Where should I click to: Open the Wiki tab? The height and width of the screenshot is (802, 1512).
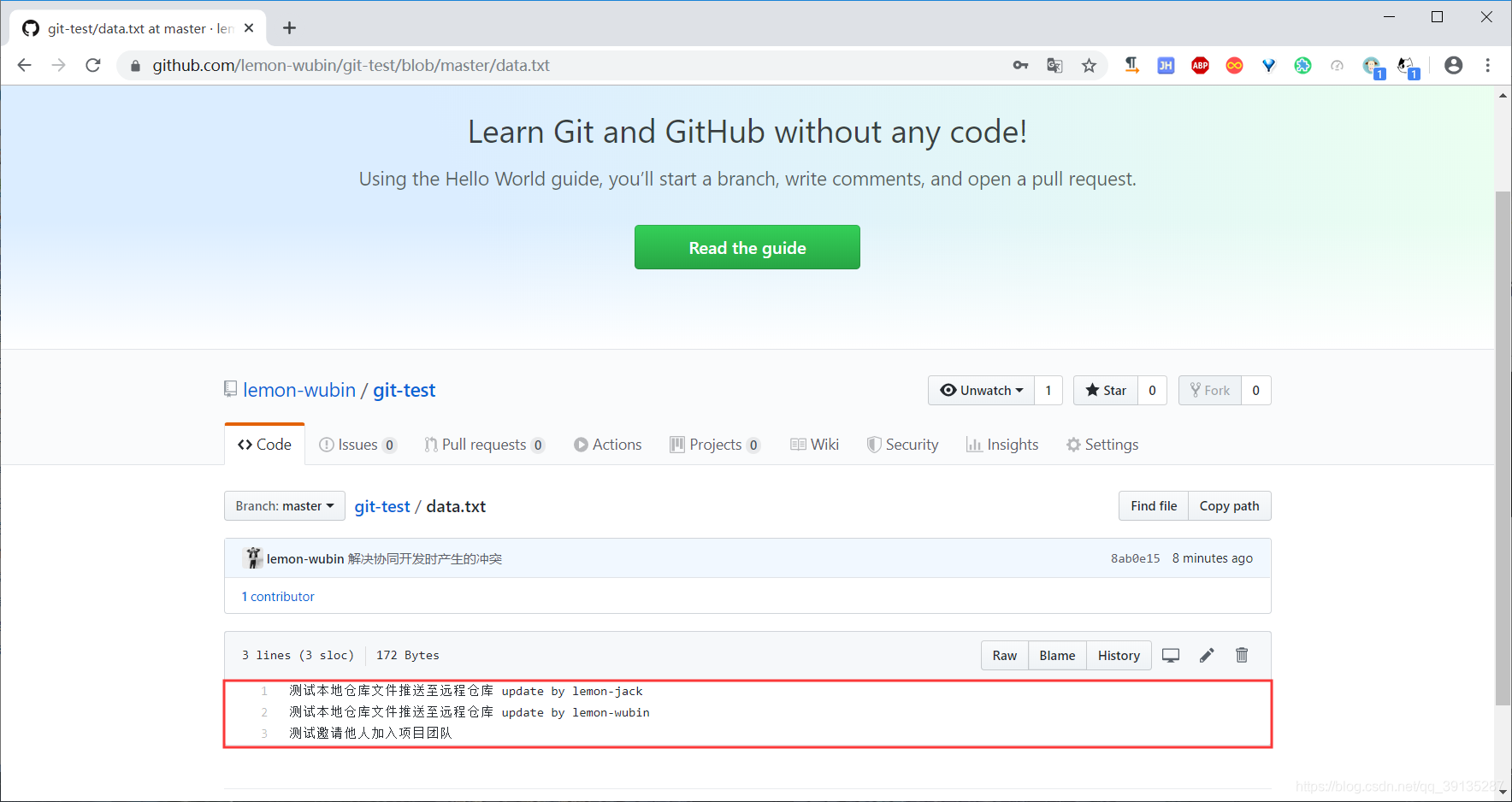tap(815, 445)
